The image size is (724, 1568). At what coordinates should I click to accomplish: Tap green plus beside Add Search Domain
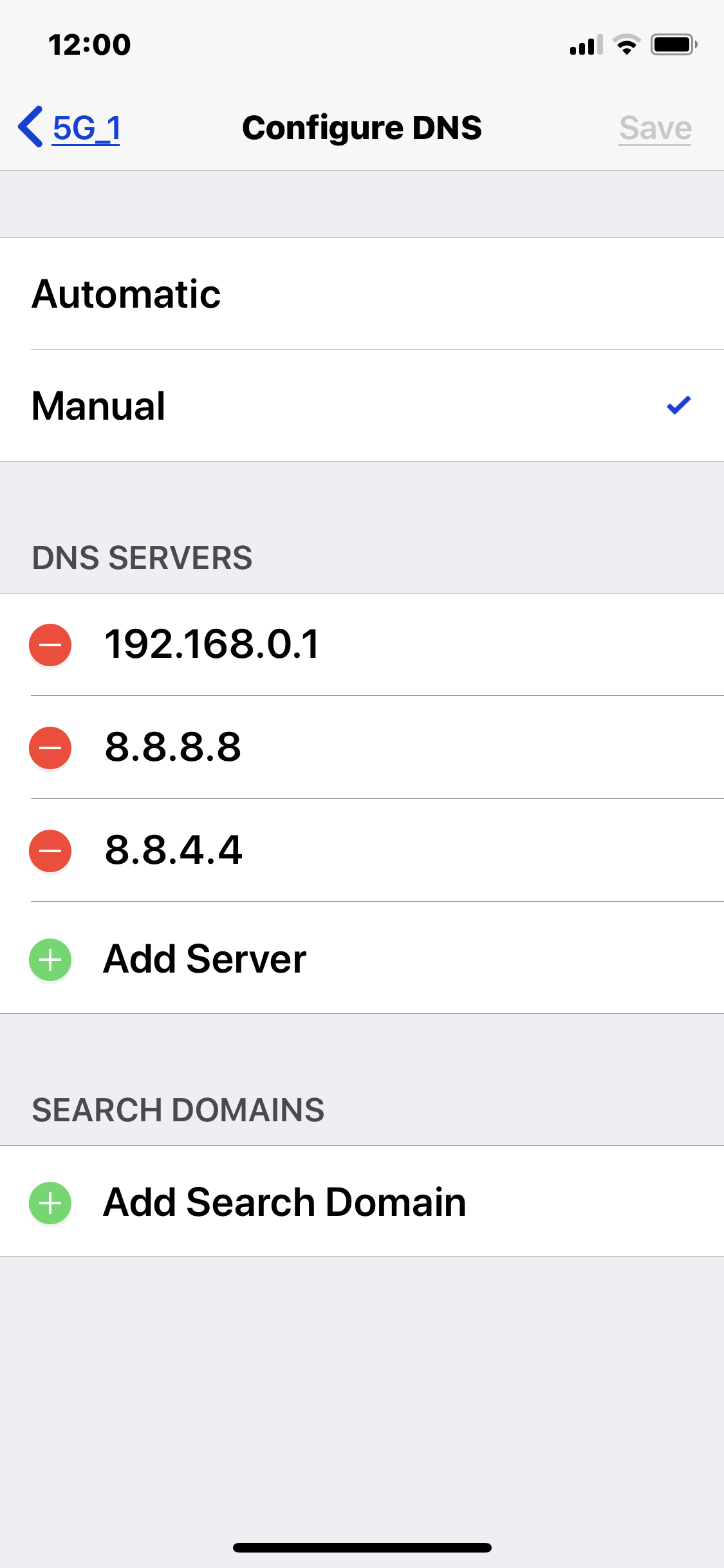[50, 1202]
